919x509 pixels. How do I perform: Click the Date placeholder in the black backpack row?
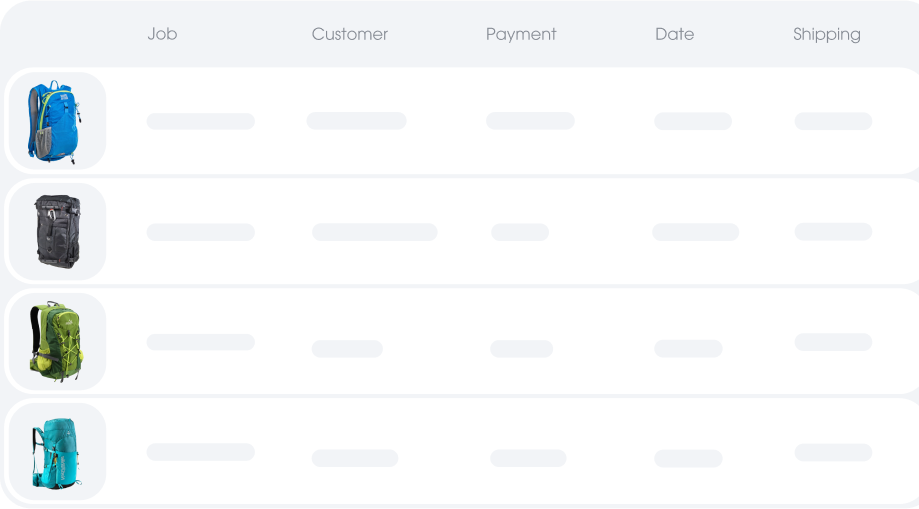point(696,232)
